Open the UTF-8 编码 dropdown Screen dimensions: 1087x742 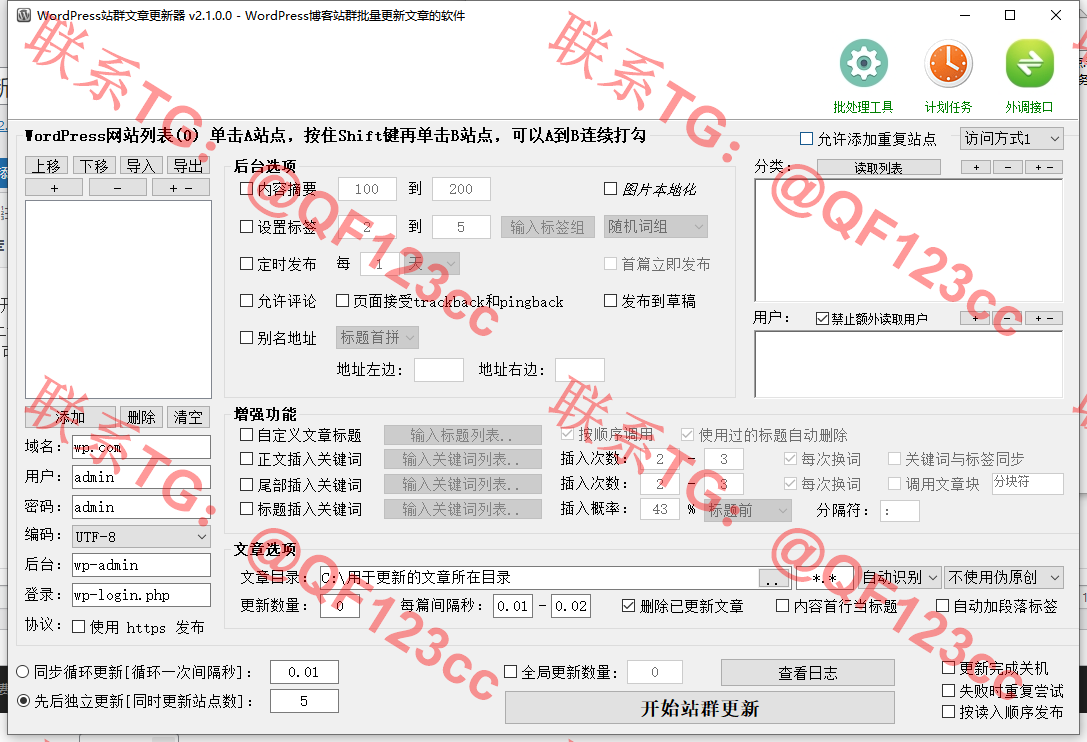[141, 537]
